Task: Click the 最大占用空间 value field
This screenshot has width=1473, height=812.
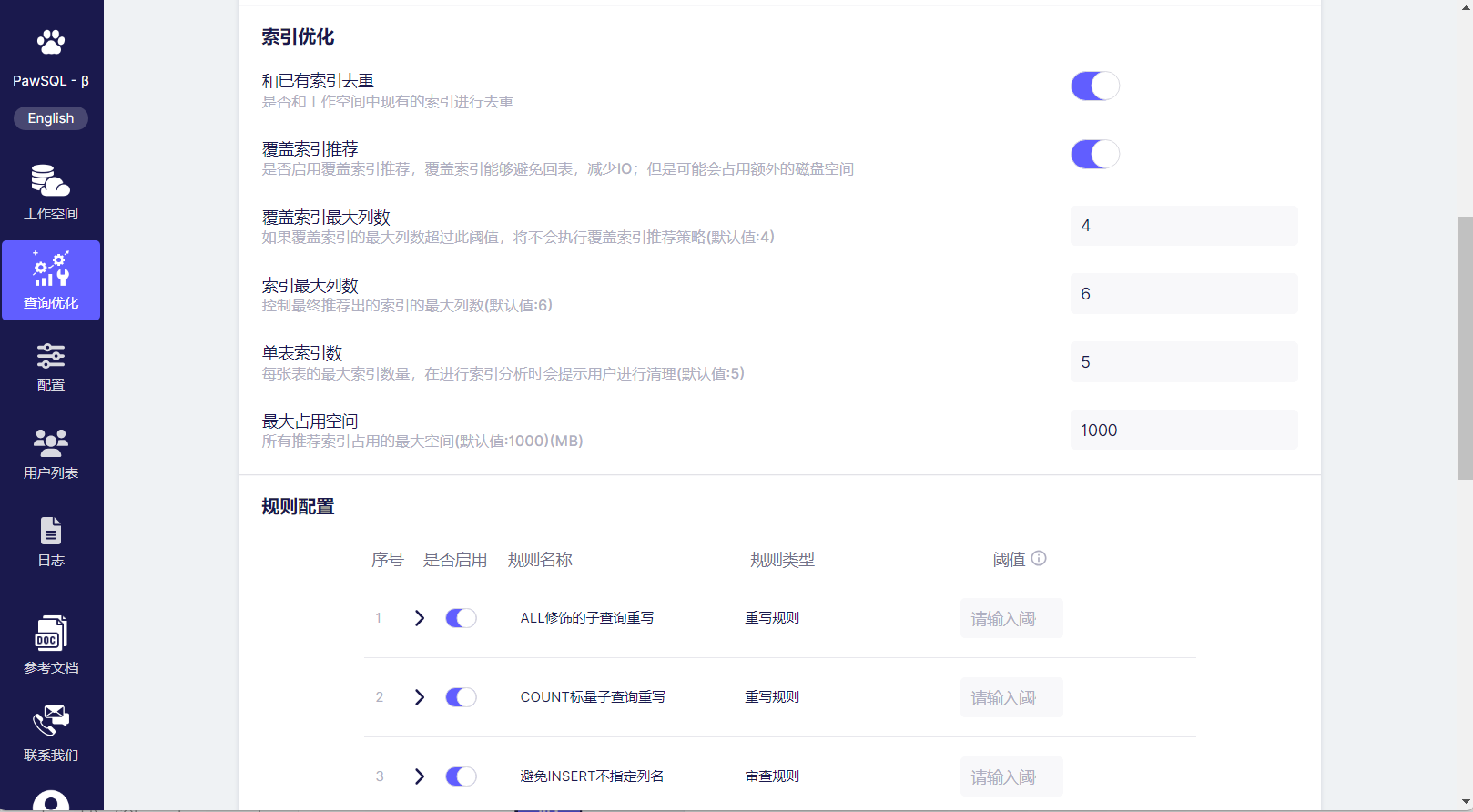Action: (x=1183, y=431)
